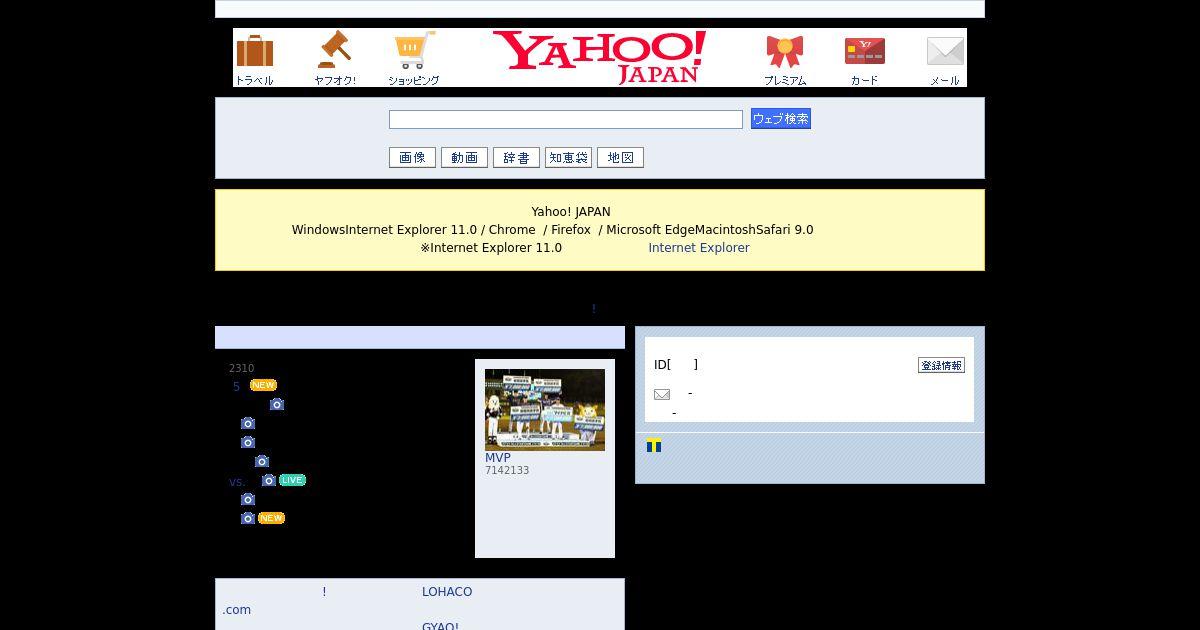Image resolution: width=1200 pixels, height=630 pixels.
Task: Click the NEW badge next to headline 5
Action: tap(263, 385)
